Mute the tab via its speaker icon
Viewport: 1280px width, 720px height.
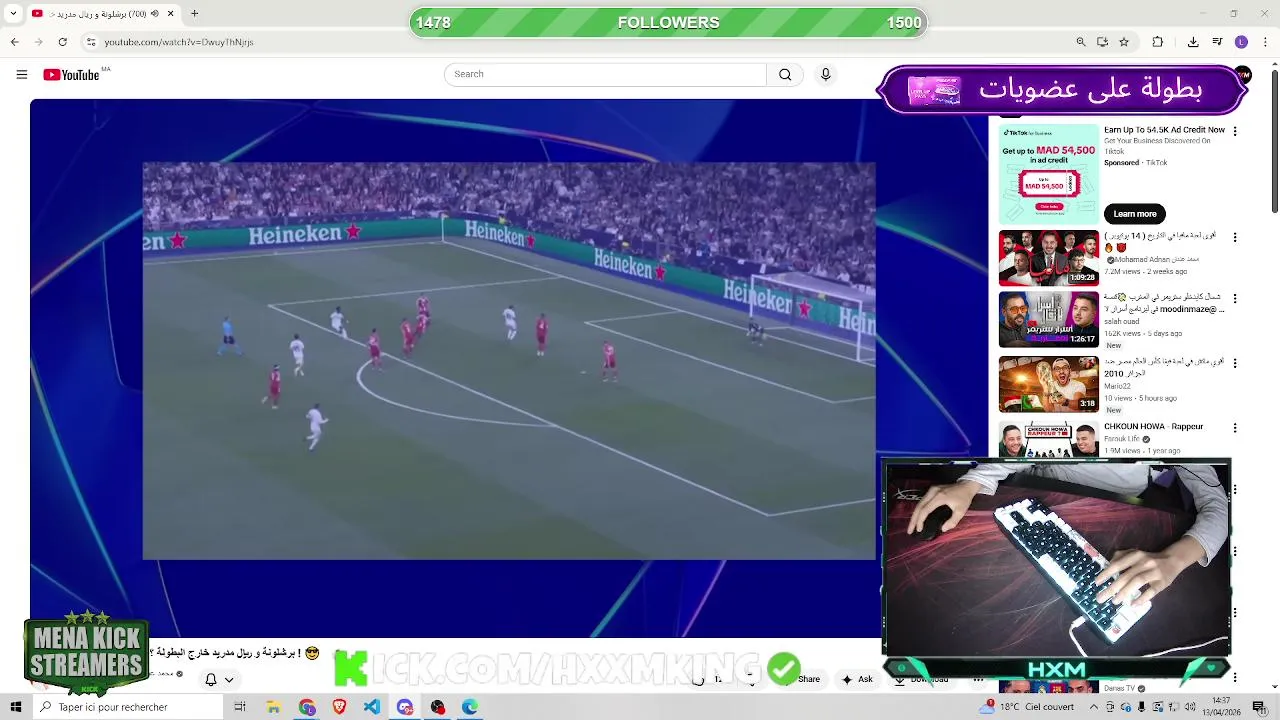tap(154, 14)
